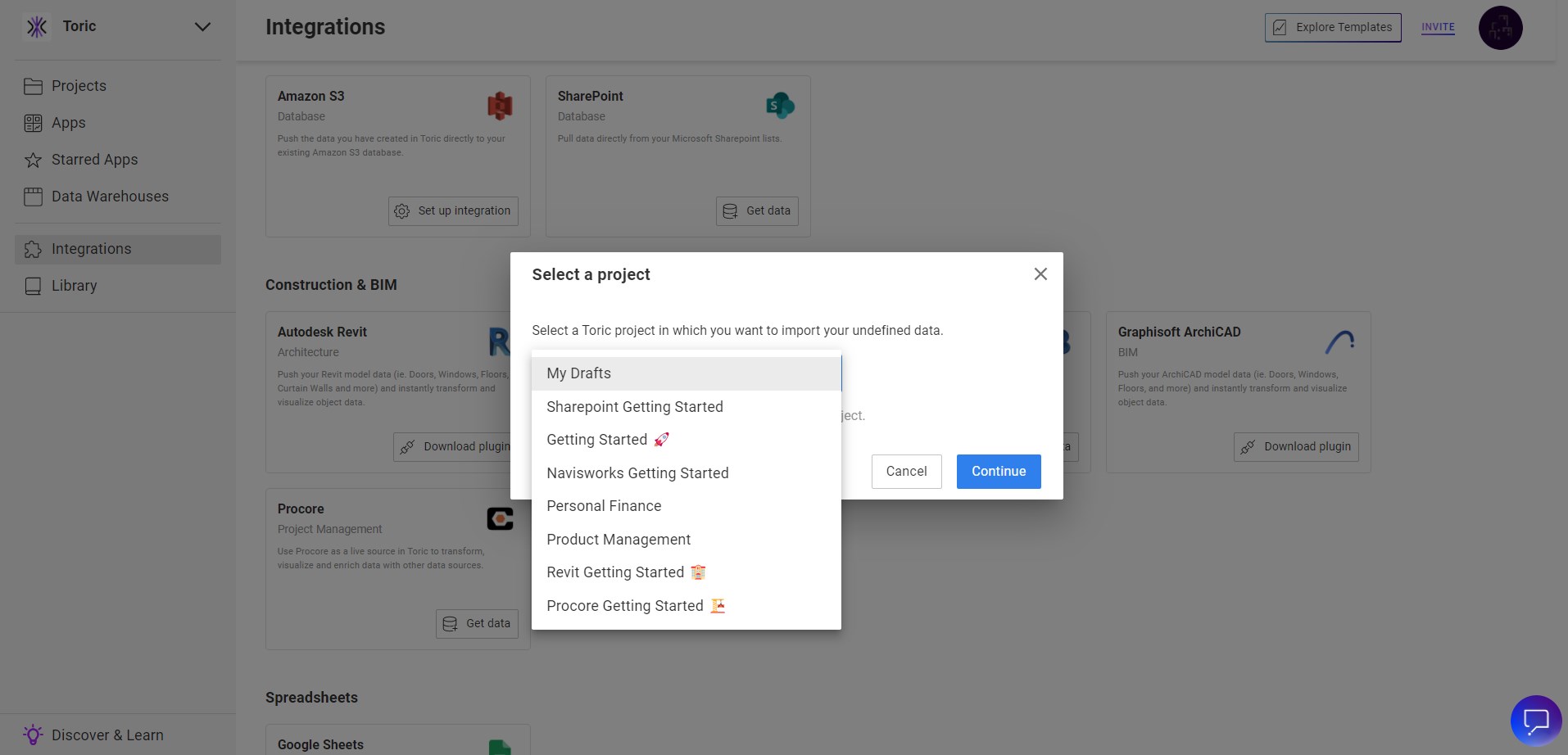Choose Personal Finance project option
This screenshot has width=1568, height=755.
pos(604,506)
